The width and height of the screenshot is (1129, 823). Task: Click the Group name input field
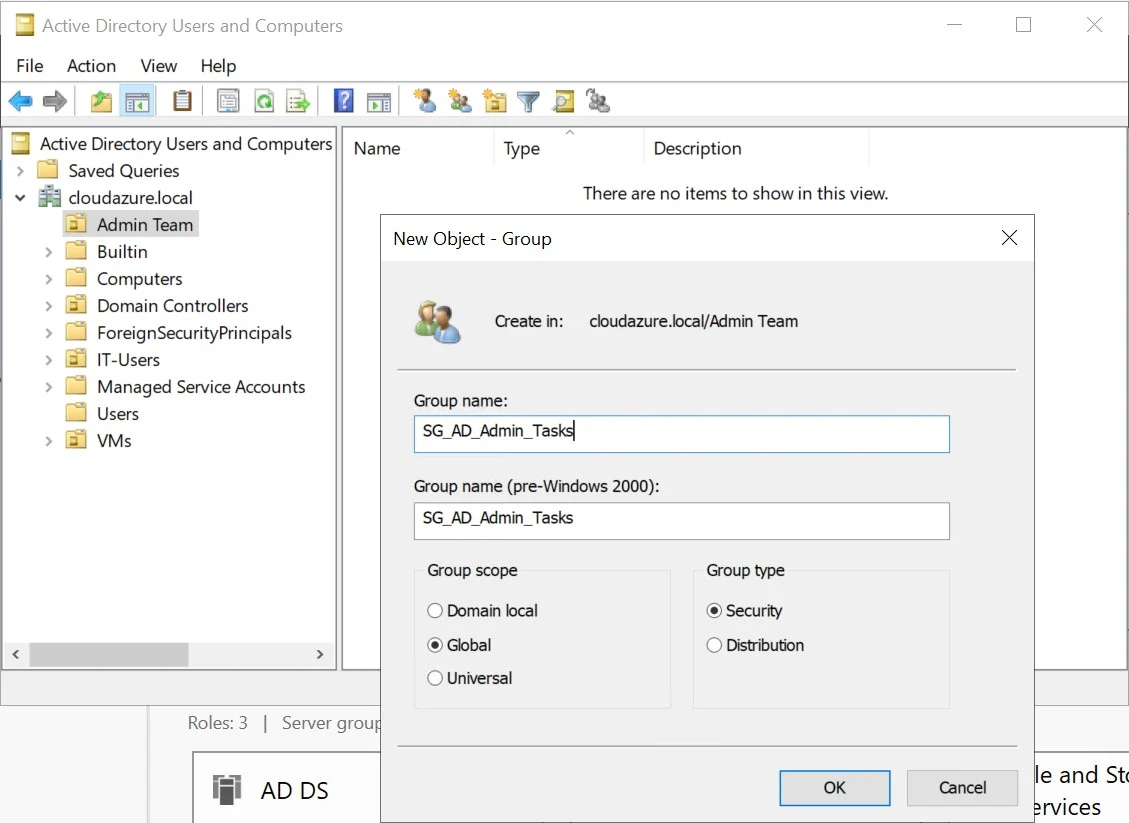tap(681, 433)
